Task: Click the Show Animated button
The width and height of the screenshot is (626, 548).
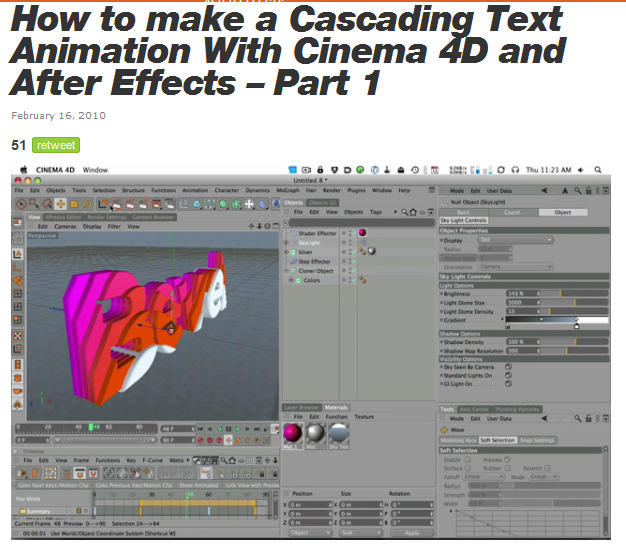Action: (x=198, y=485)
